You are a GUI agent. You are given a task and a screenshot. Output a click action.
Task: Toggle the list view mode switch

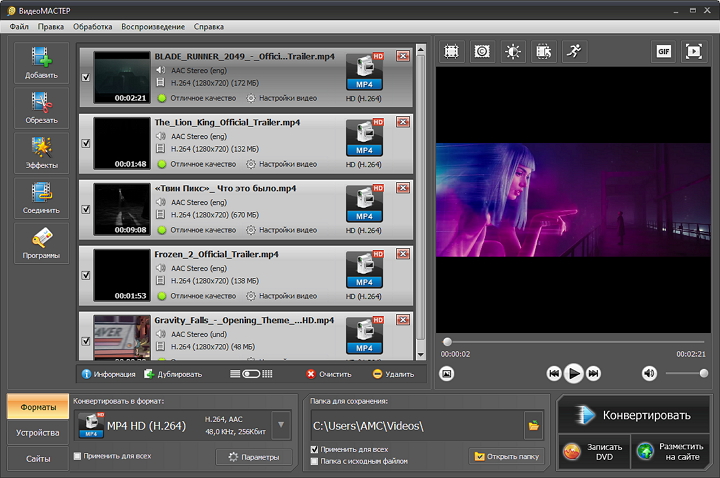[251, 374]
